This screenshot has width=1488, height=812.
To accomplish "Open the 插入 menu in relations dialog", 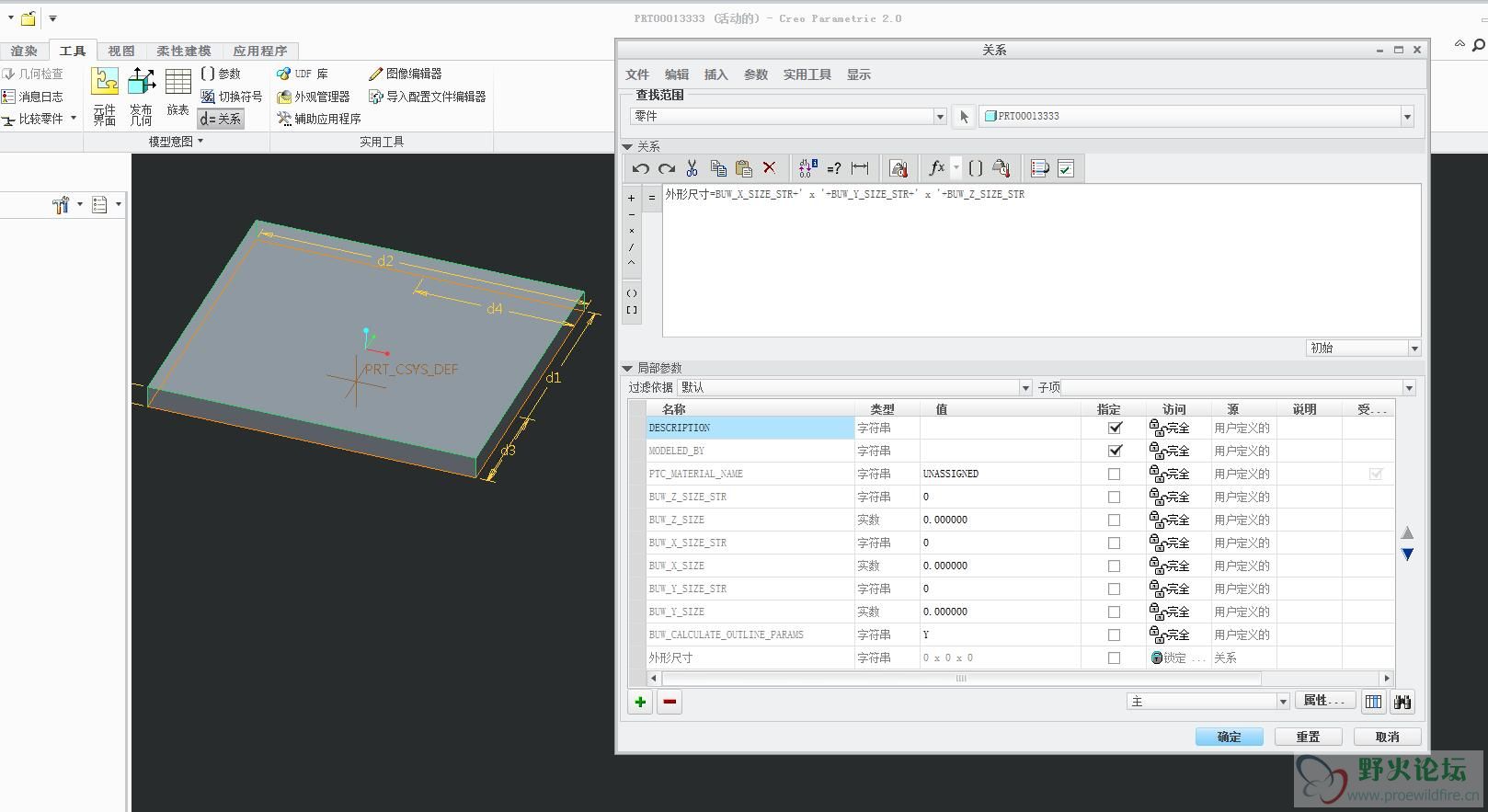I will (715, 74).
